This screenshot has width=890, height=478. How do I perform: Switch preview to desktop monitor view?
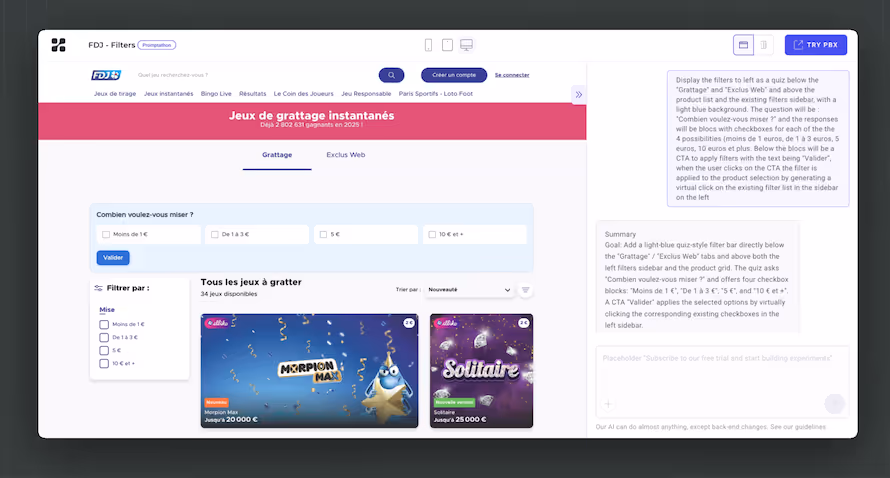[467, 45]
